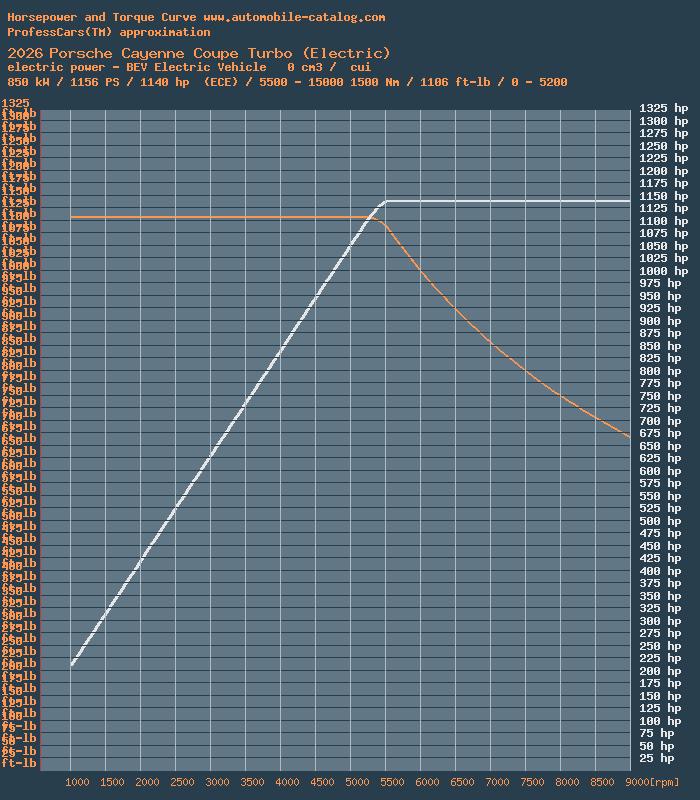700x800 pixels.
Task: Click the '2000' rpm axis label
Action: [147, 782]
